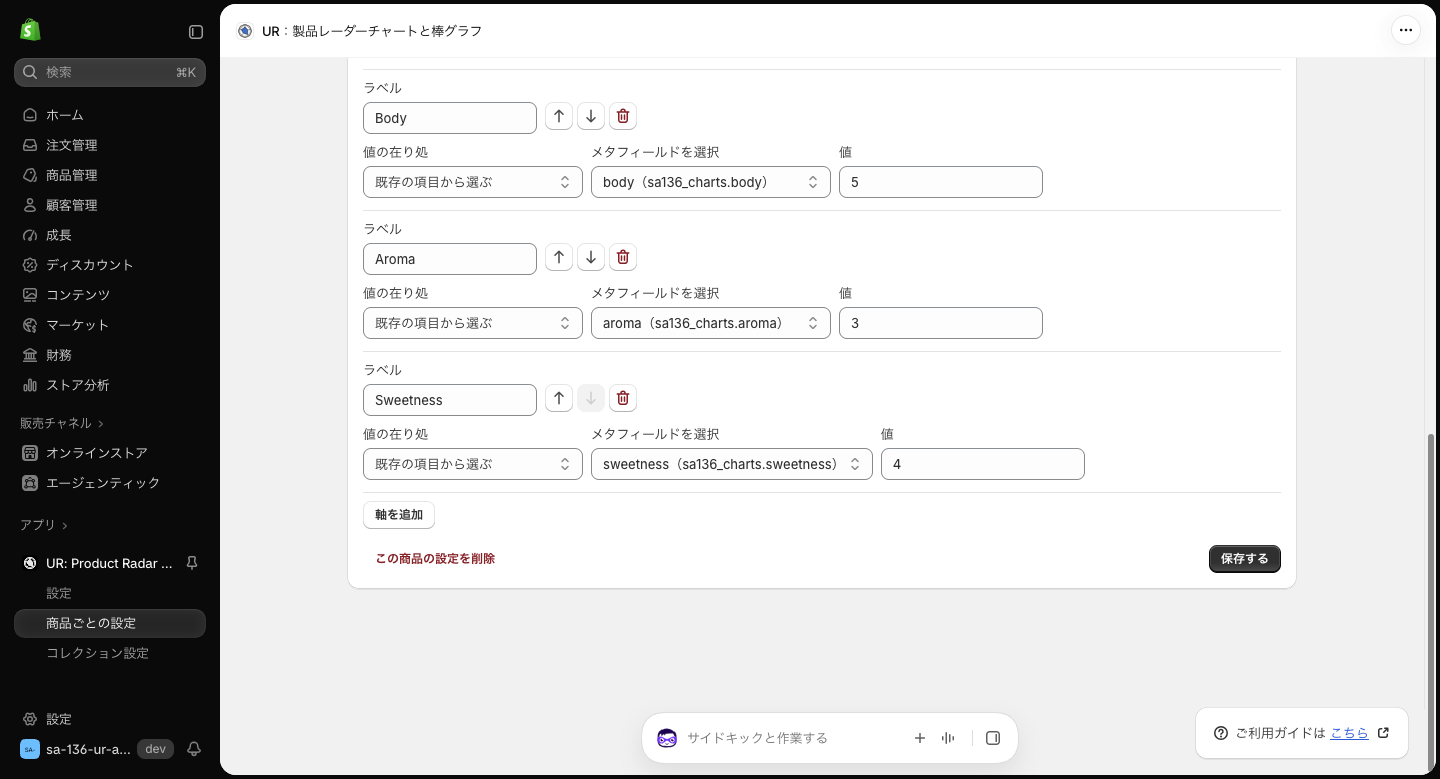This screenshot has width=1440, height=779.
Task: Go to ホーム in the sidebar
Action: pyautogui.click(x=110, y=115)
